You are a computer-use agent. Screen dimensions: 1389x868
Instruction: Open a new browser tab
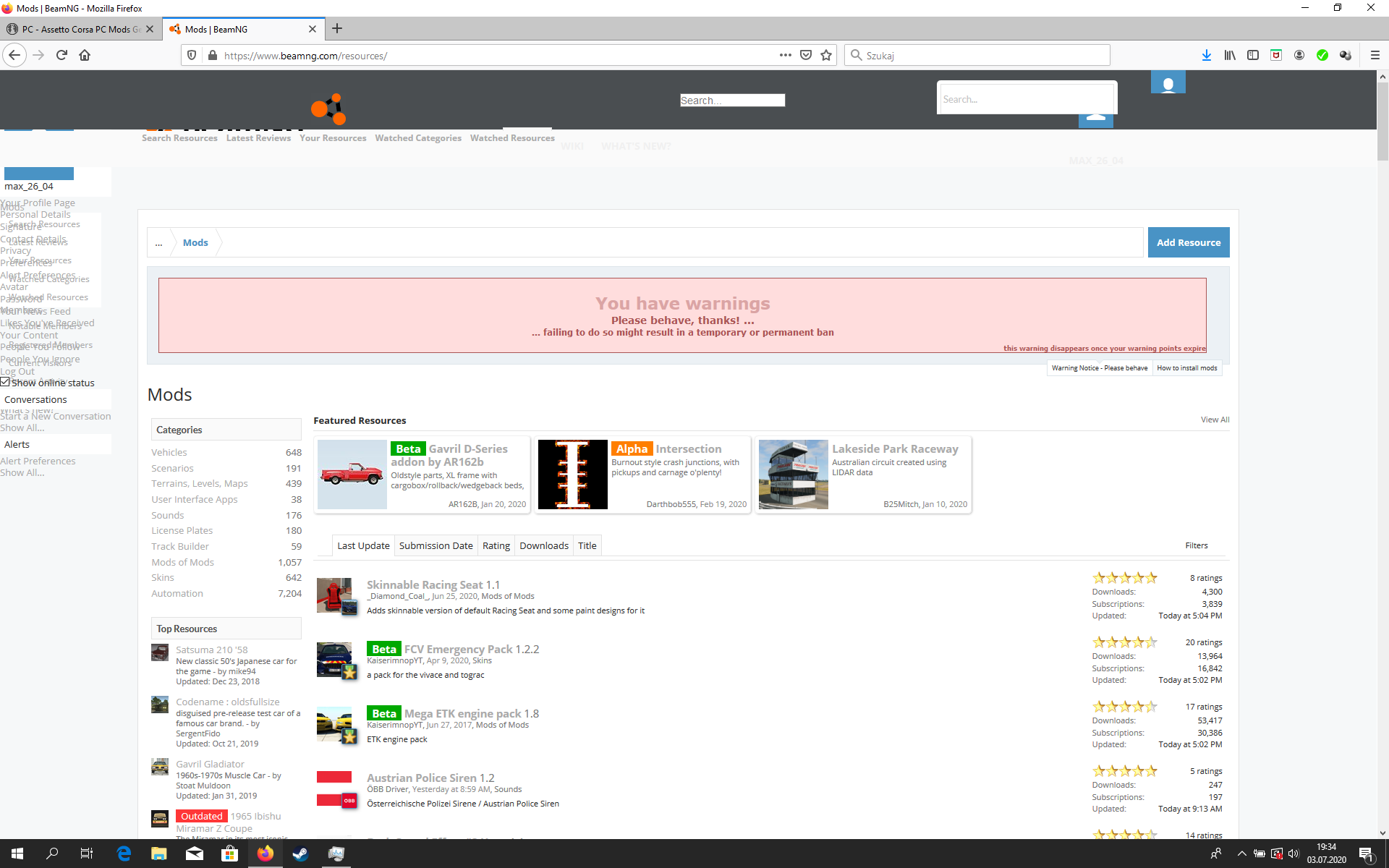tap(337, 29)
